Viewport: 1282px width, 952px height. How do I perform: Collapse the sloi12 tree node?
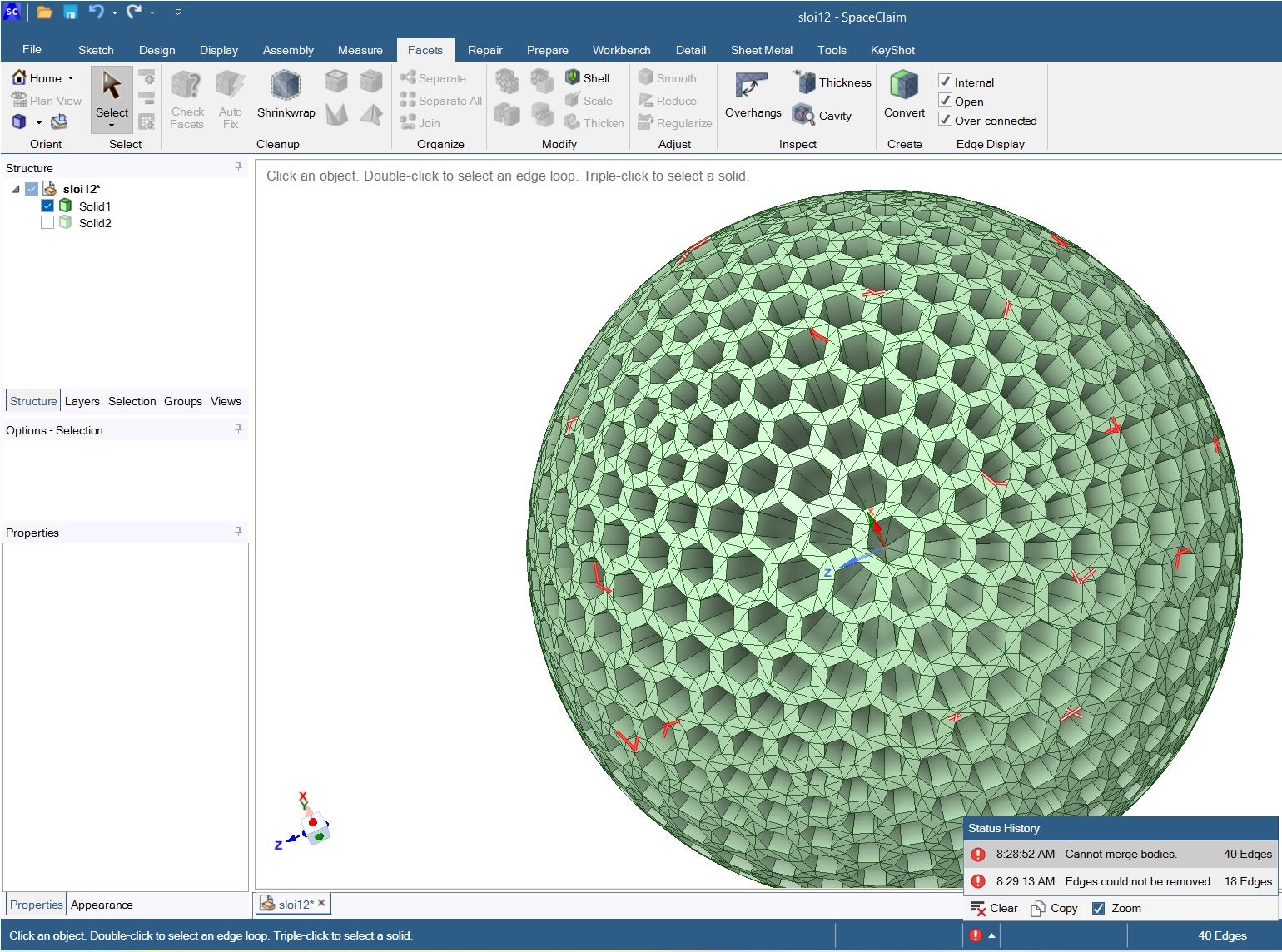point(16,189)
